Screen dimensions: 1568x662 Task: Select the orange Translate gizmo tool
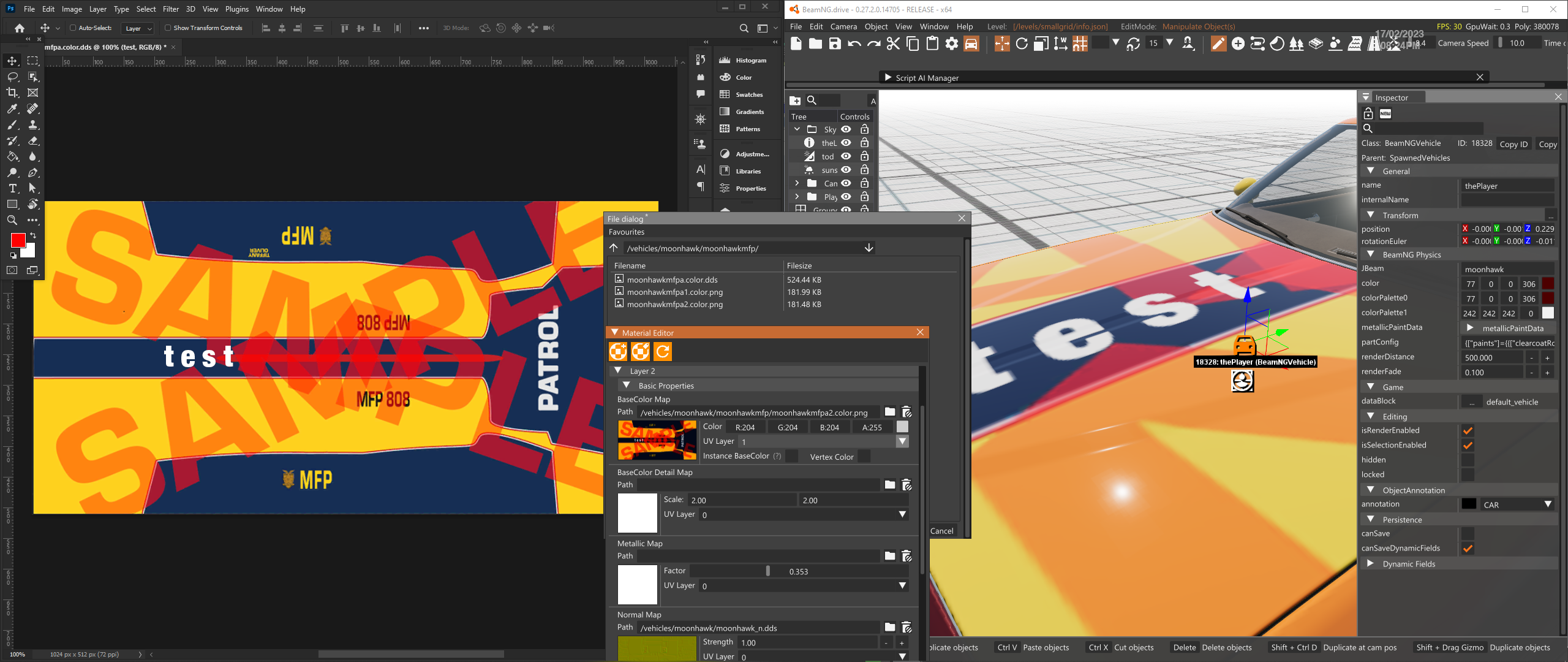click(x=1002, y=44)
